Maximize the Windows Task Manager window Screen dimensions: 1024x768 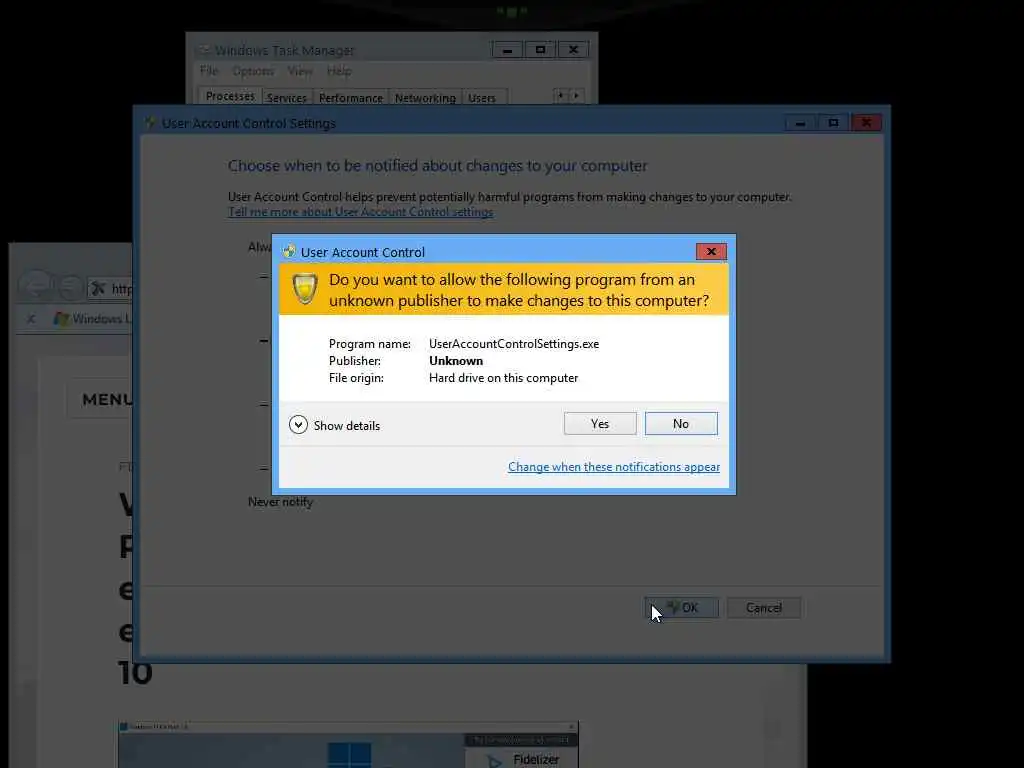tap(540, 50)
